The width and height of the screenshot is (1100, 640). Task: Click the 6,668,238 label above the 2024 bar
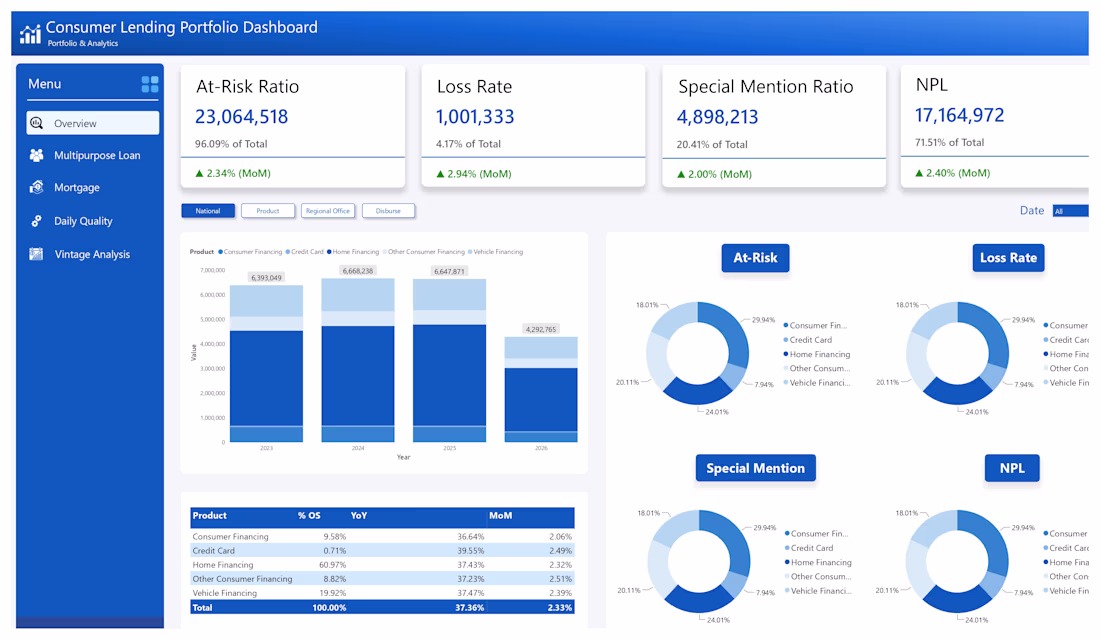(x=358, y=271)
